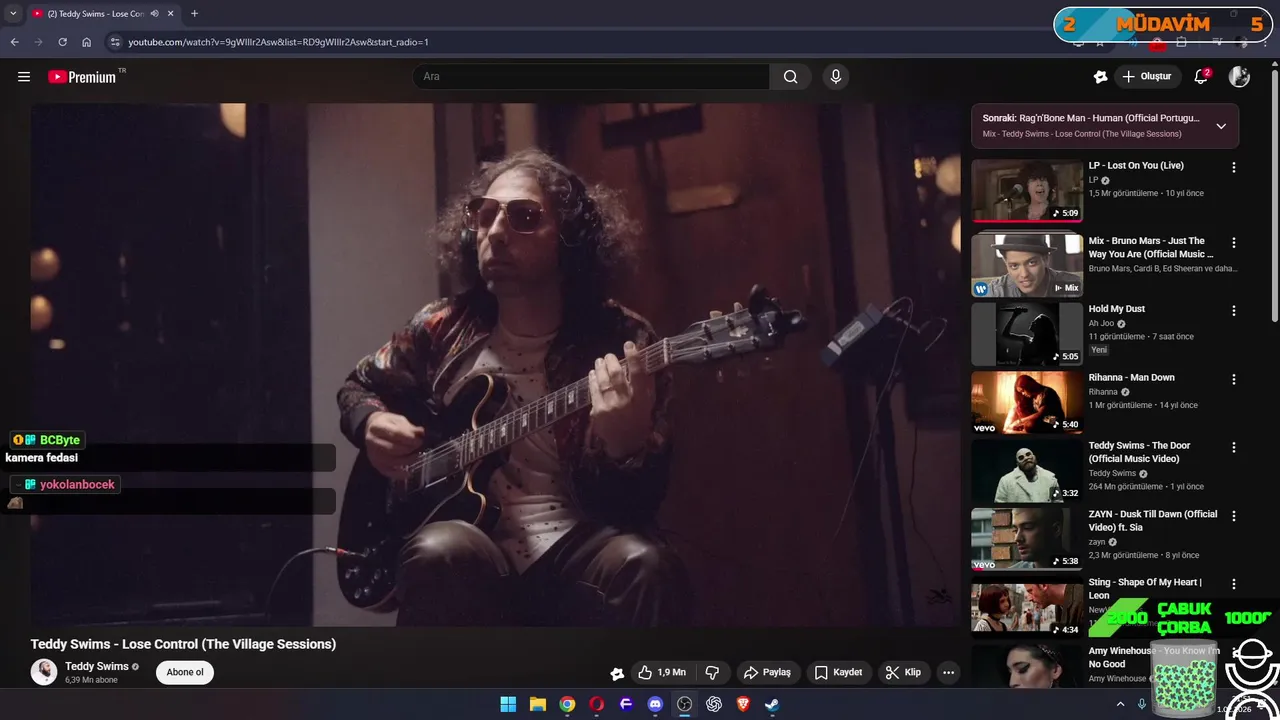View site information icon in address bar
The image size is (1280, 720).
[x=115, y=42]
